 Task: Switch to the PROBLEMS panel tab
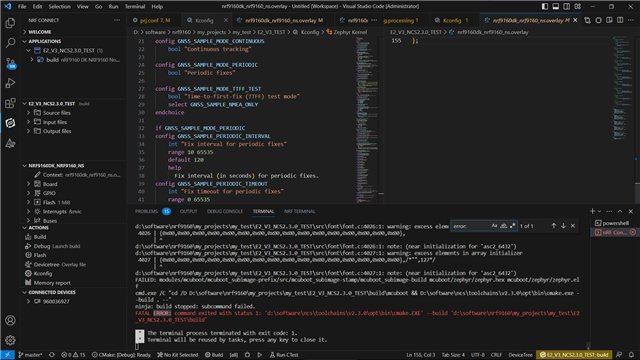click(x=147, y=211)
